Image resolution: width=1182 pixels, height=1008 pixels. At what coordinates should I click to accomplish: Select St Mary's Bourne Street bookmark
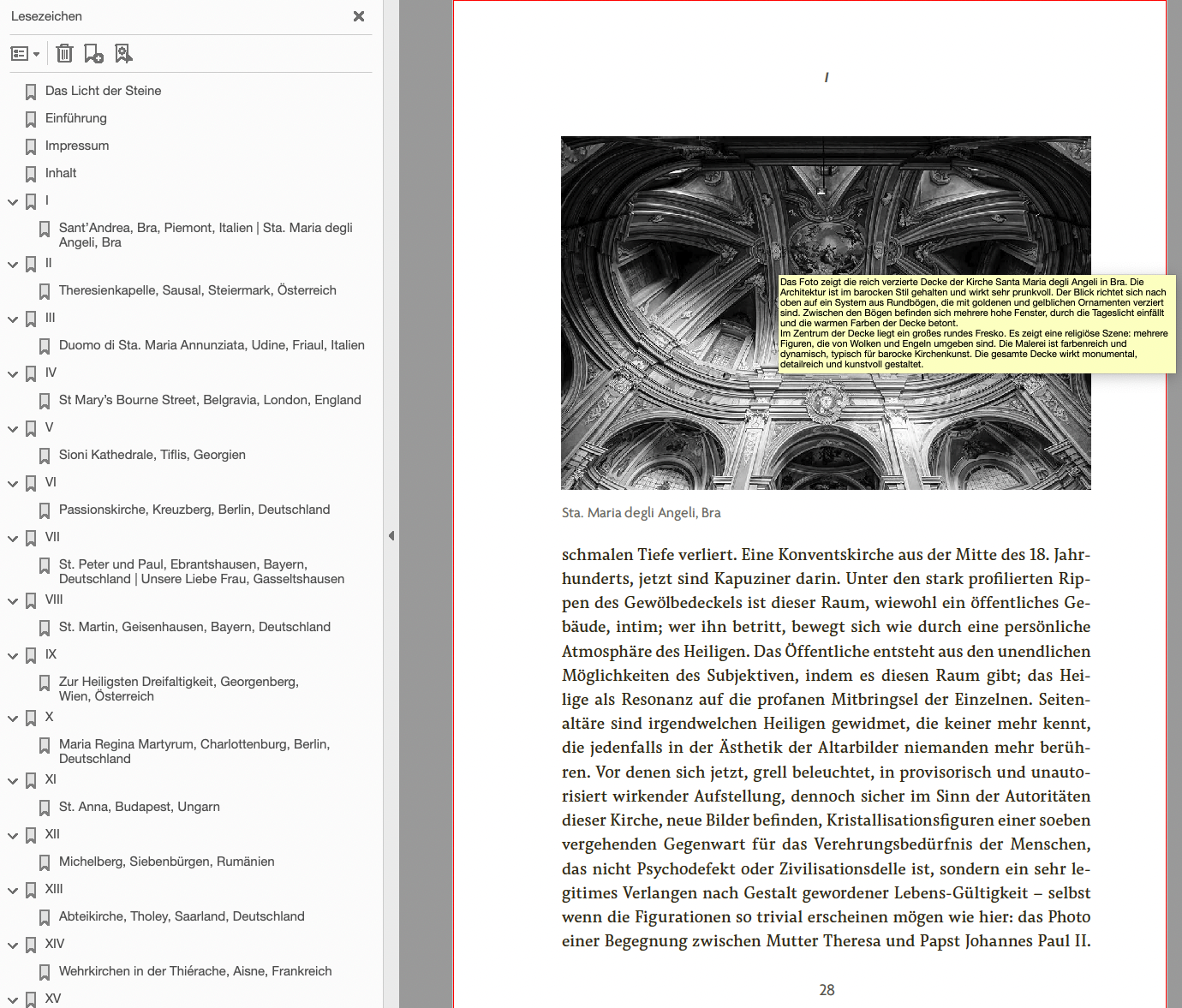tap(210, 400)
